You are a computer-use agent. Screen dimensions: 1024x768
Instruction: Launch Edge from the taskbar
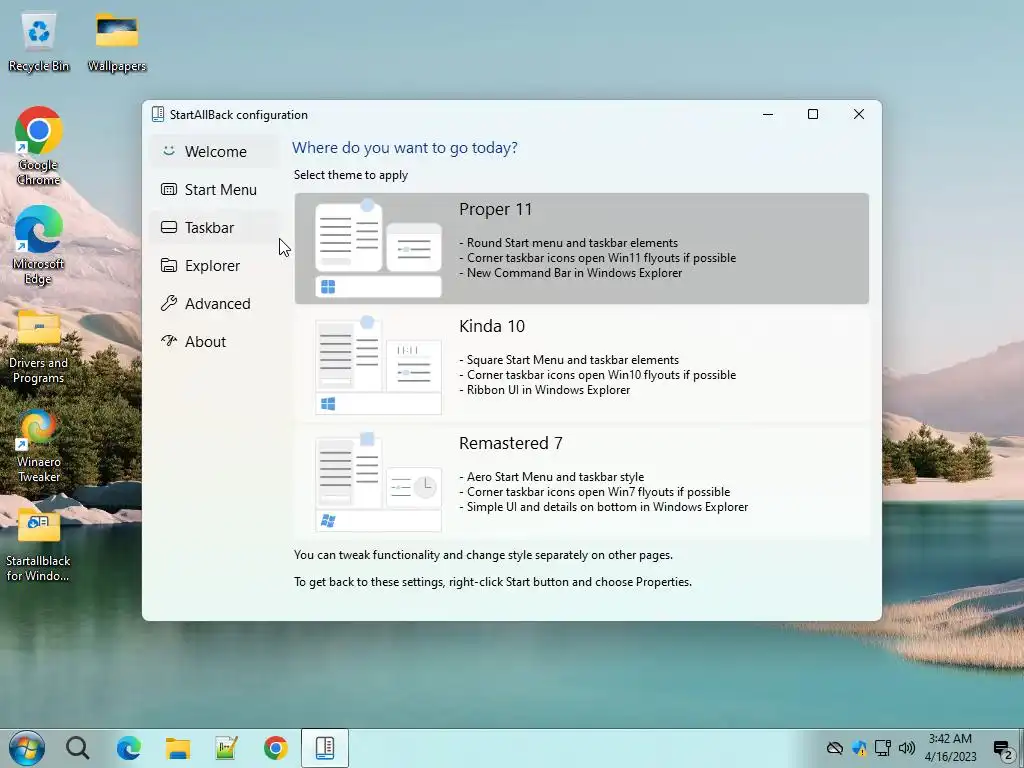click(129, 748)
